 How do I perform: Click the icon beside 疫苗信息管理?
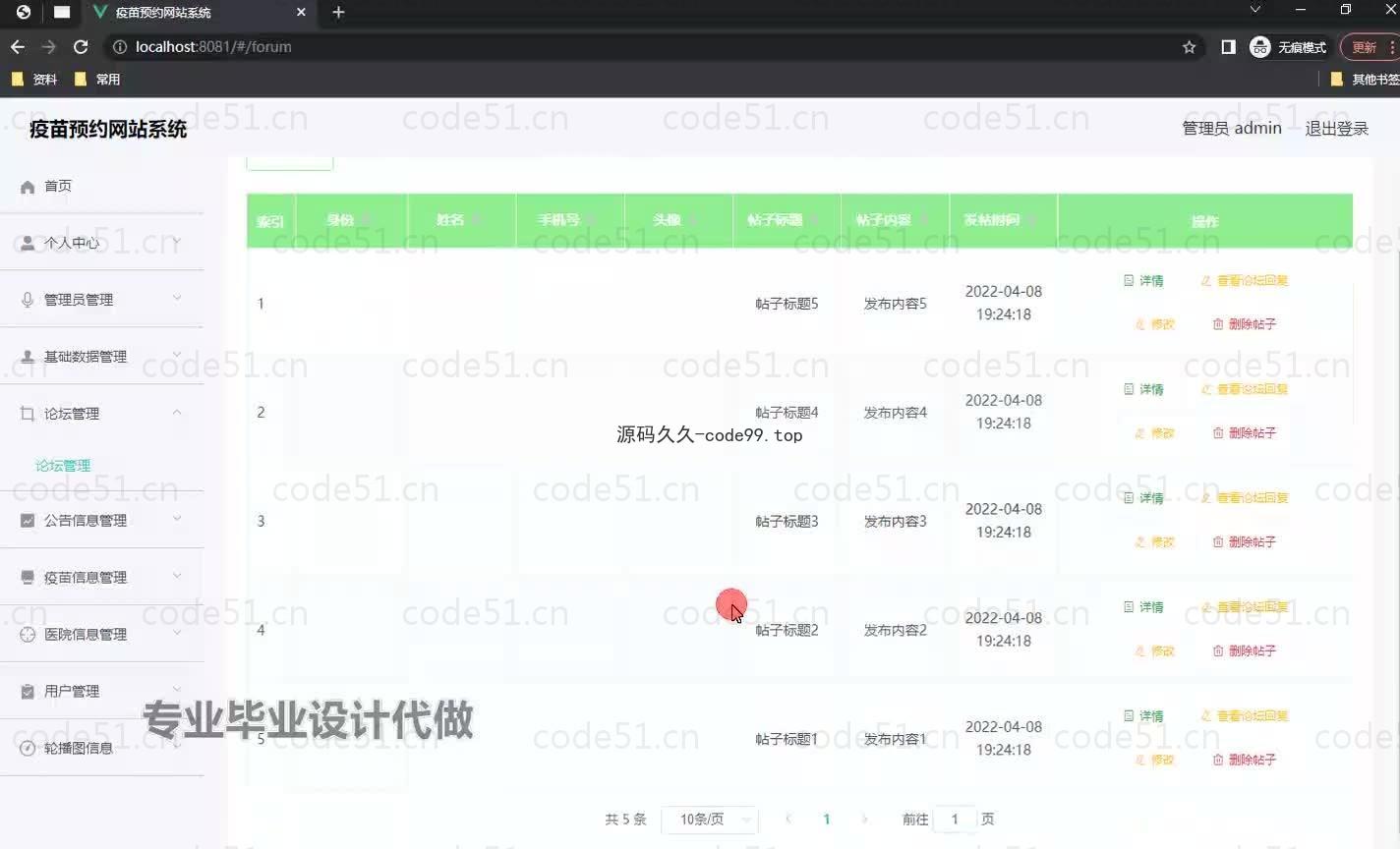[x=28, y=577]
